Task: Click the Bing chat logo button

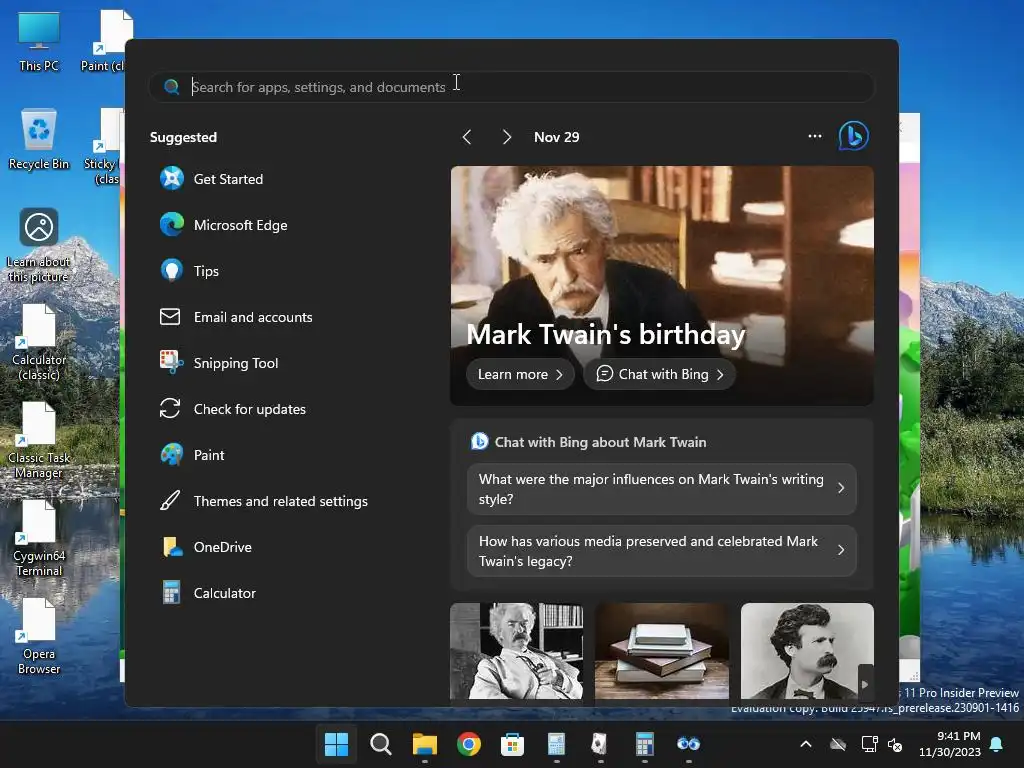Action: 854,136
